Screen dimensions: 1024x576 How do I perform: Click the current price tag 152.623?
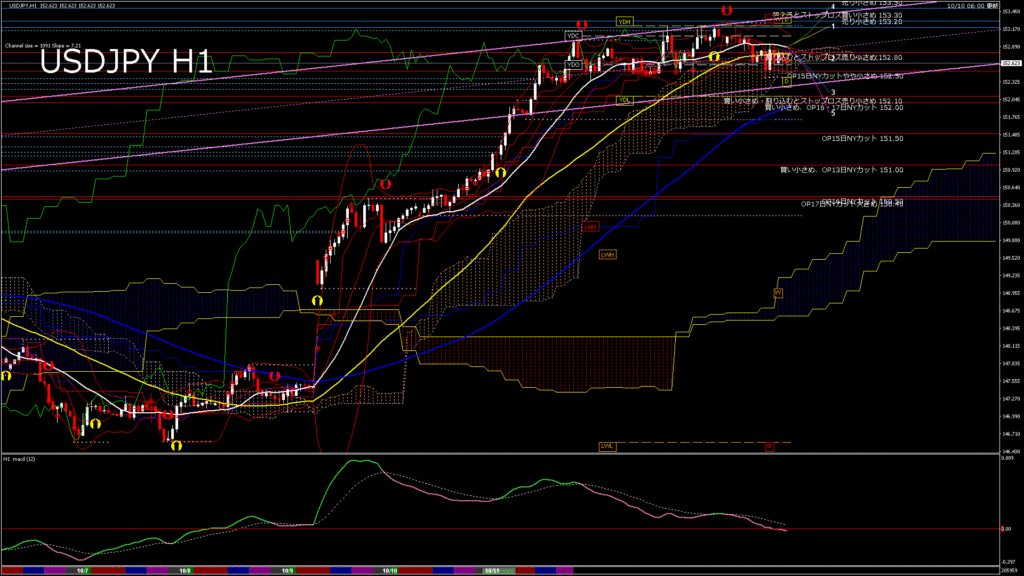(x=1010, y=62)
